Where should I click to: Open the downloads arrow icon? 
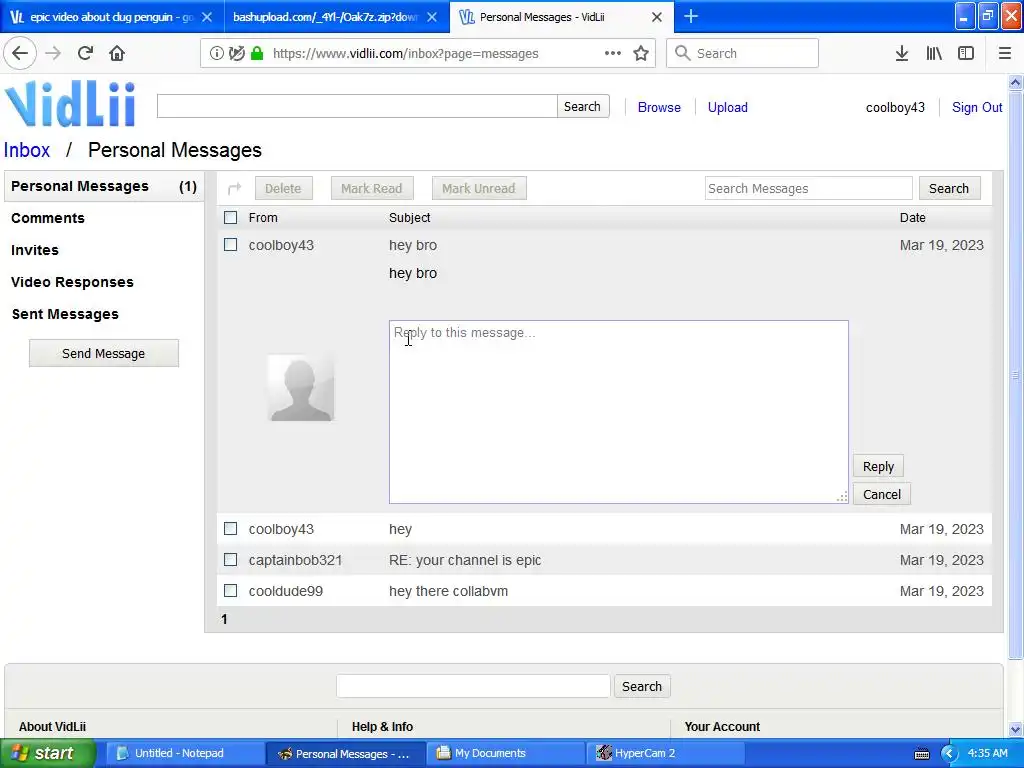pos(901,53)
